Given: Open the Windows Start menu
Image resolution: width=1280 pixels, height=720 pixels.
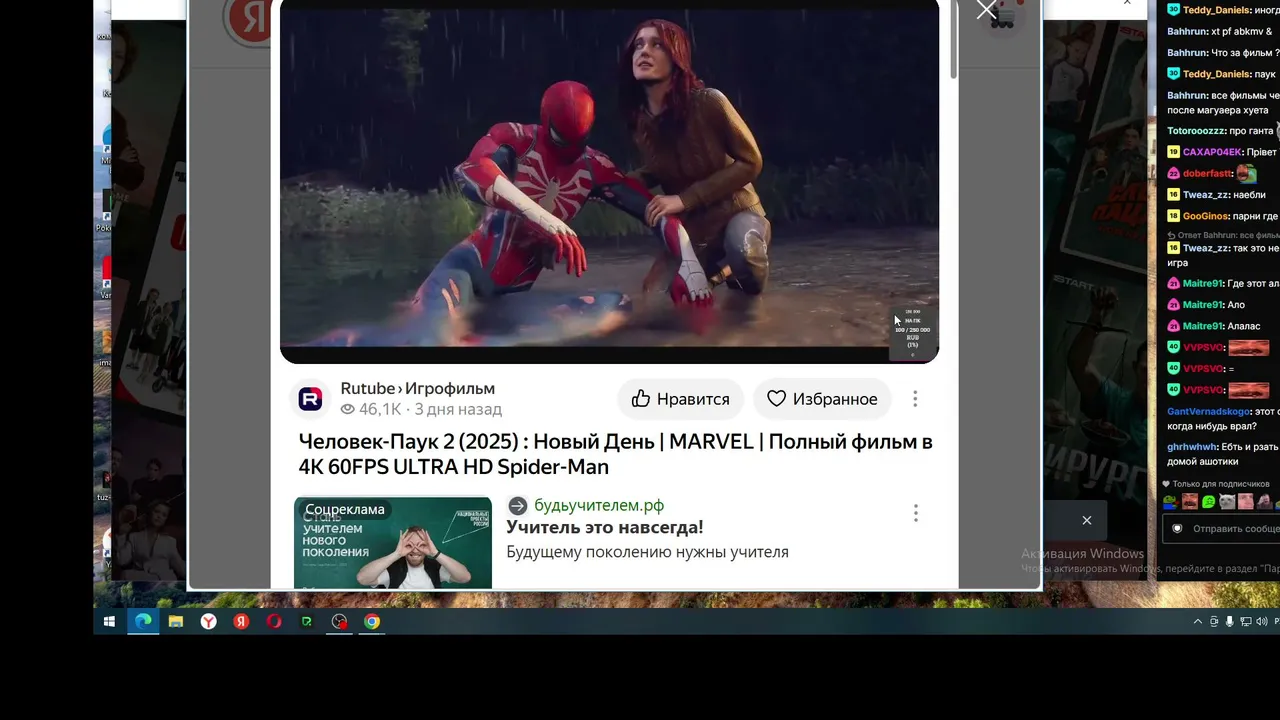Looking at the screenshot, I should (x=110, y=622).
